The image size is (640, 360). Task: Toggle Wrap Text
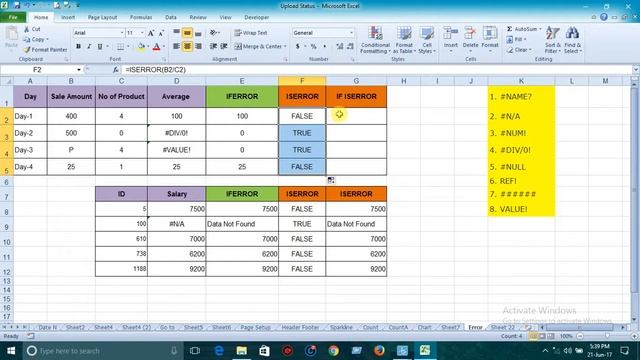[251, 33]
